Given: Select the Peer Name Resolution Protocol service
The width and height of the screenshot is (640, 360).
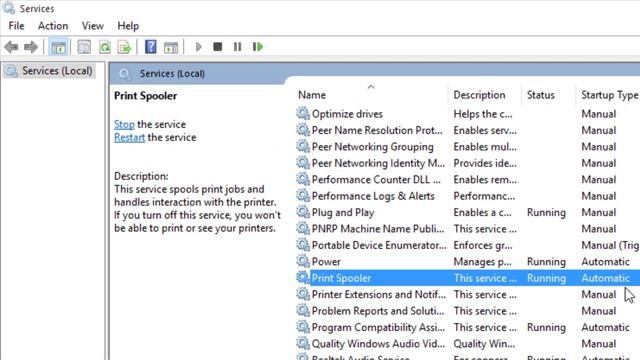Looking at the screenshot, I should coord(377,130).
